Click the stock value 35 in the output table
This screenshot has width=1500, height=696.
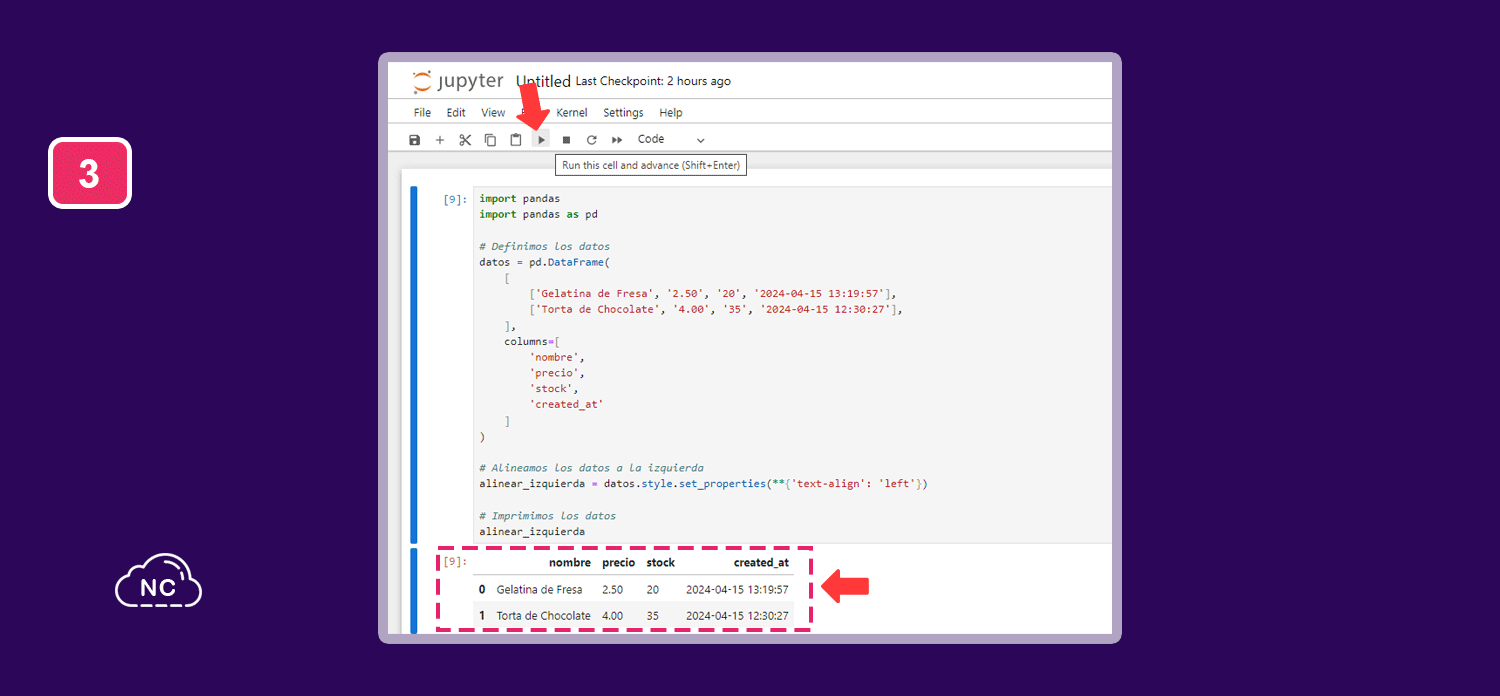tap(653, 616)
